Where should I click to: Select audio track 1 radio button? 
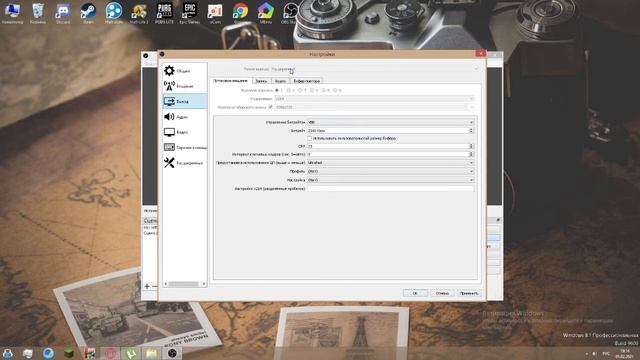coord(277,90)
